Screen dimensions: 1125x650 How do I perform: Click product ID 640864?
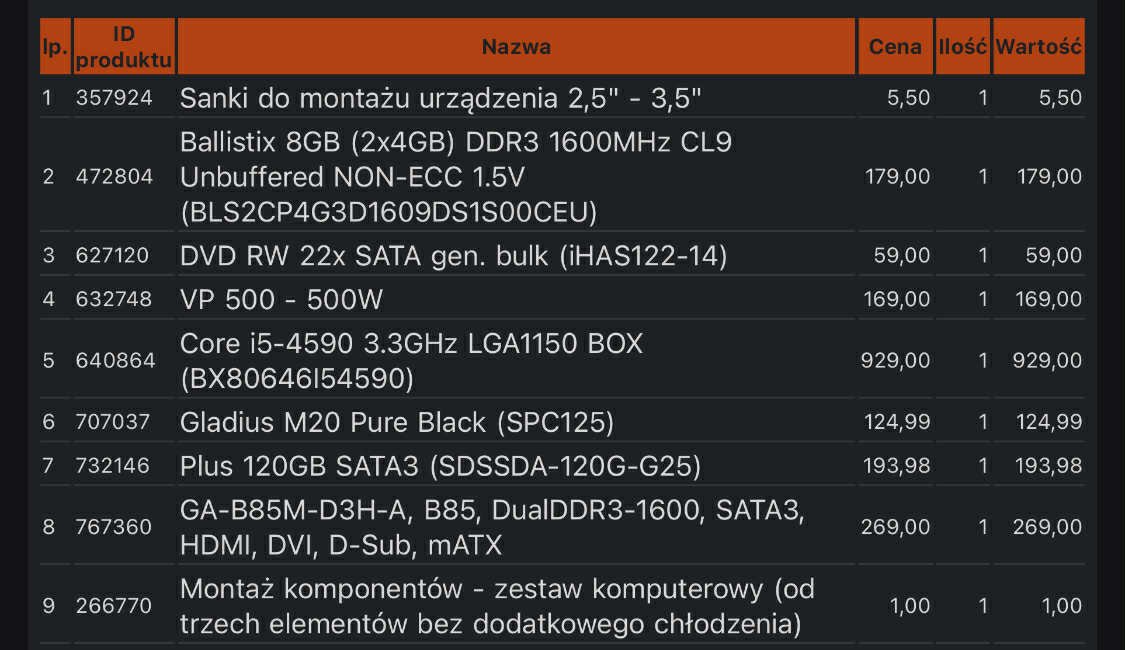116,361
